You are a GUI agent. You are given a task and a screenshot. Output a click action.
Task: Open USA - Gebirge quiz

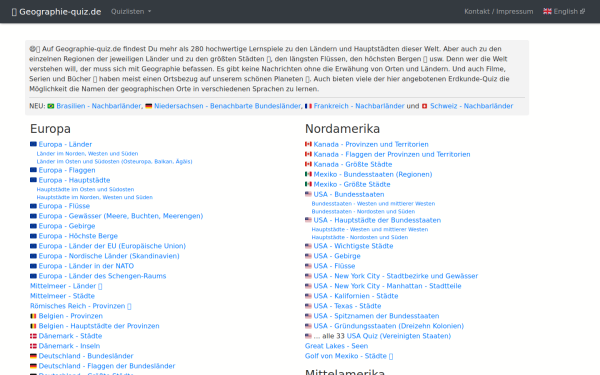337,256
